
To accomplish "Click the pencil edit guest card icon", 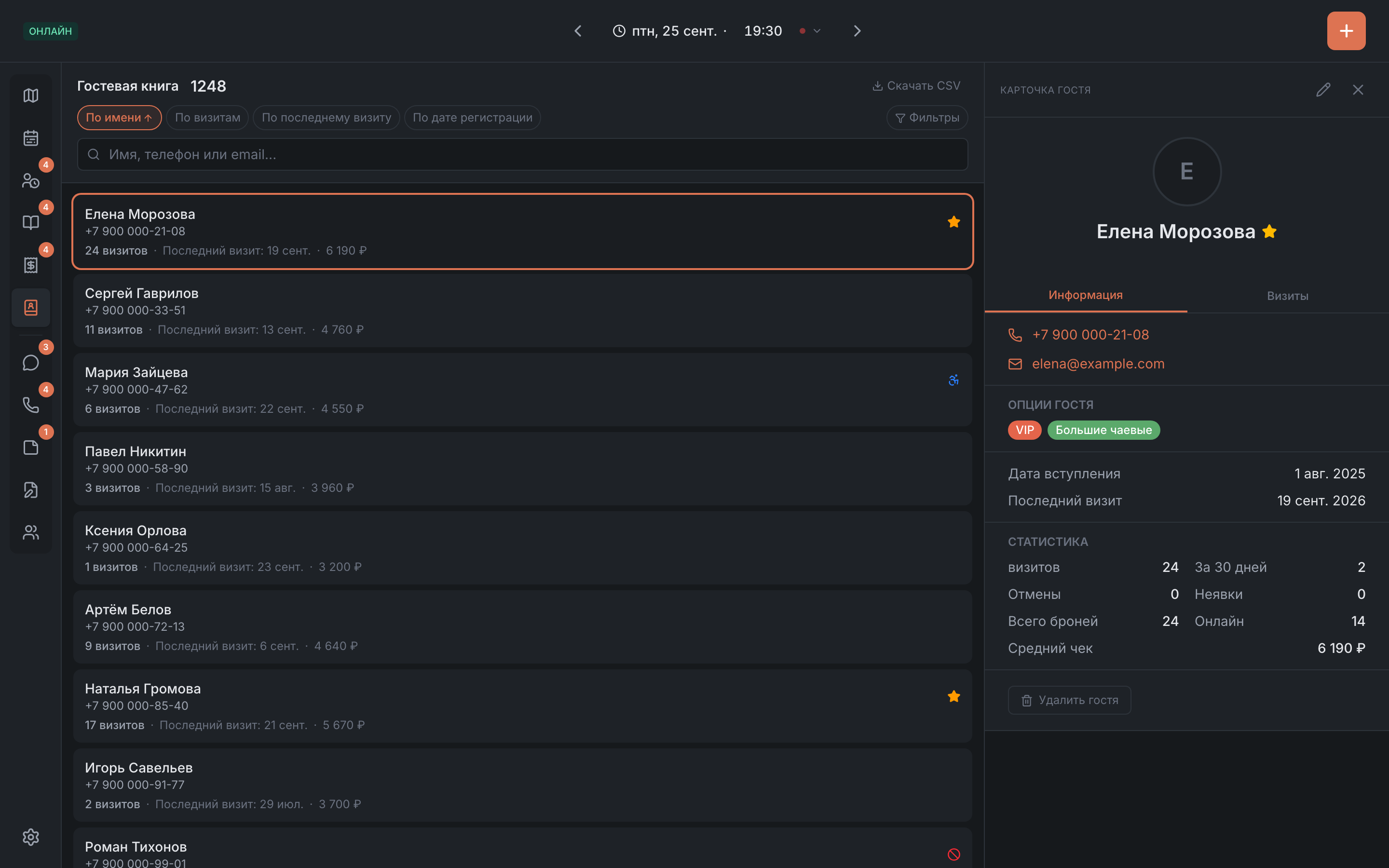I will pos(1323,90).
